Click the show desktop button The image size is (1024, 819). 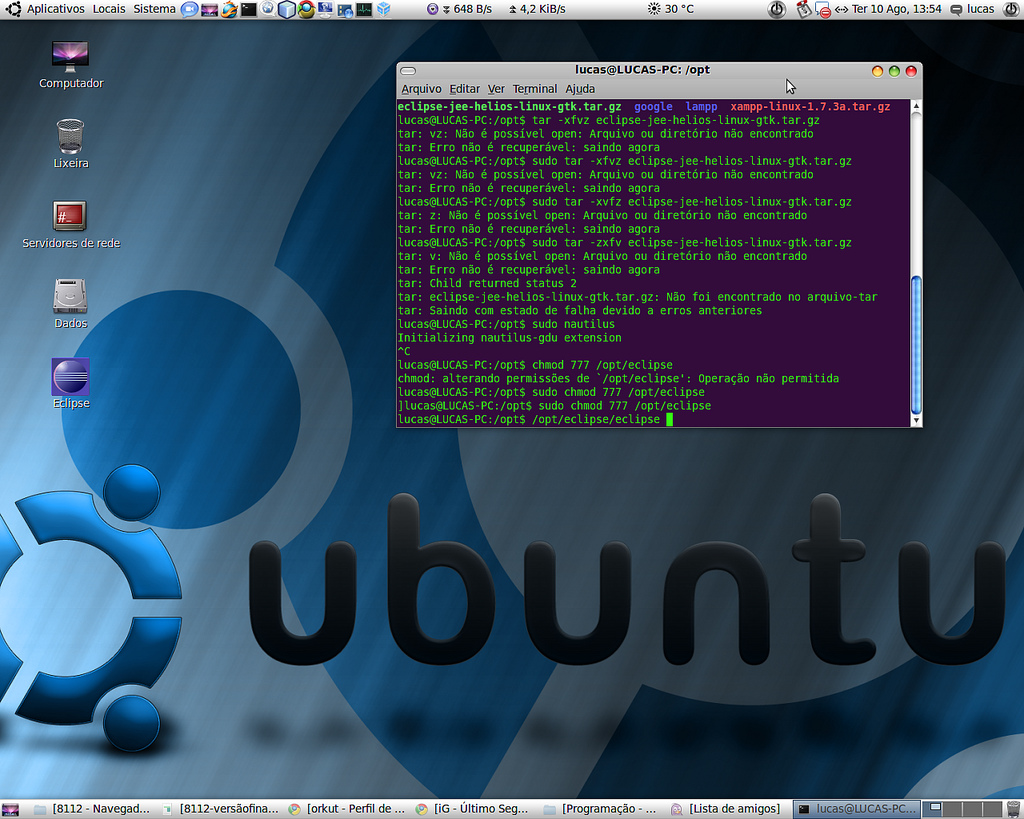tap(10, 810)
